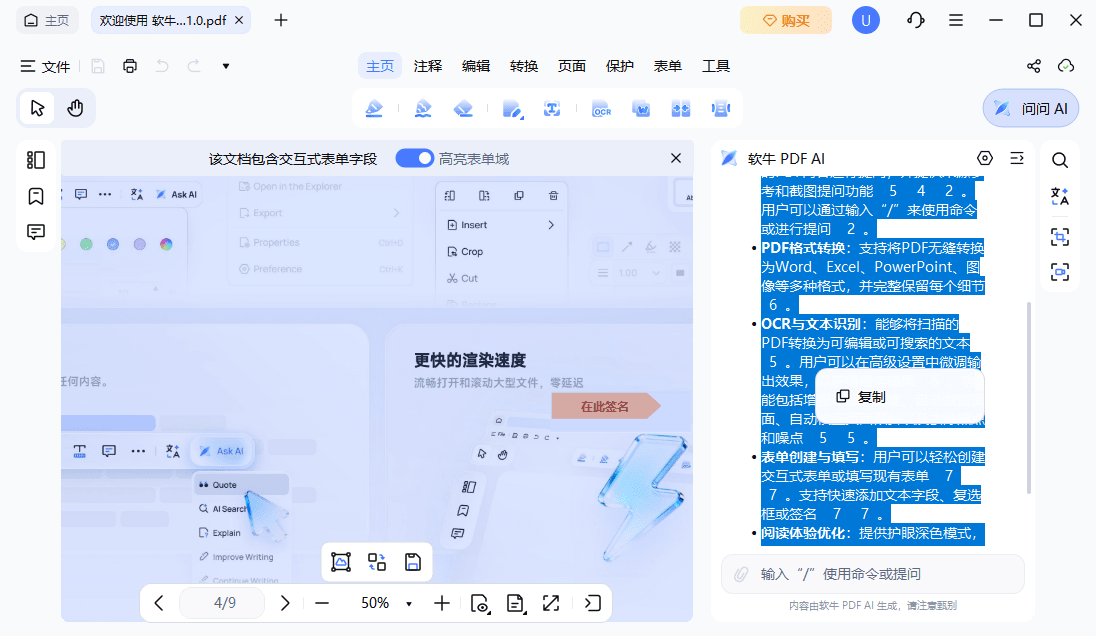Open the bookmarks panel
The width and height of the screenshot is (1096, 636).
pyautogui.click(x=36, y=196)
